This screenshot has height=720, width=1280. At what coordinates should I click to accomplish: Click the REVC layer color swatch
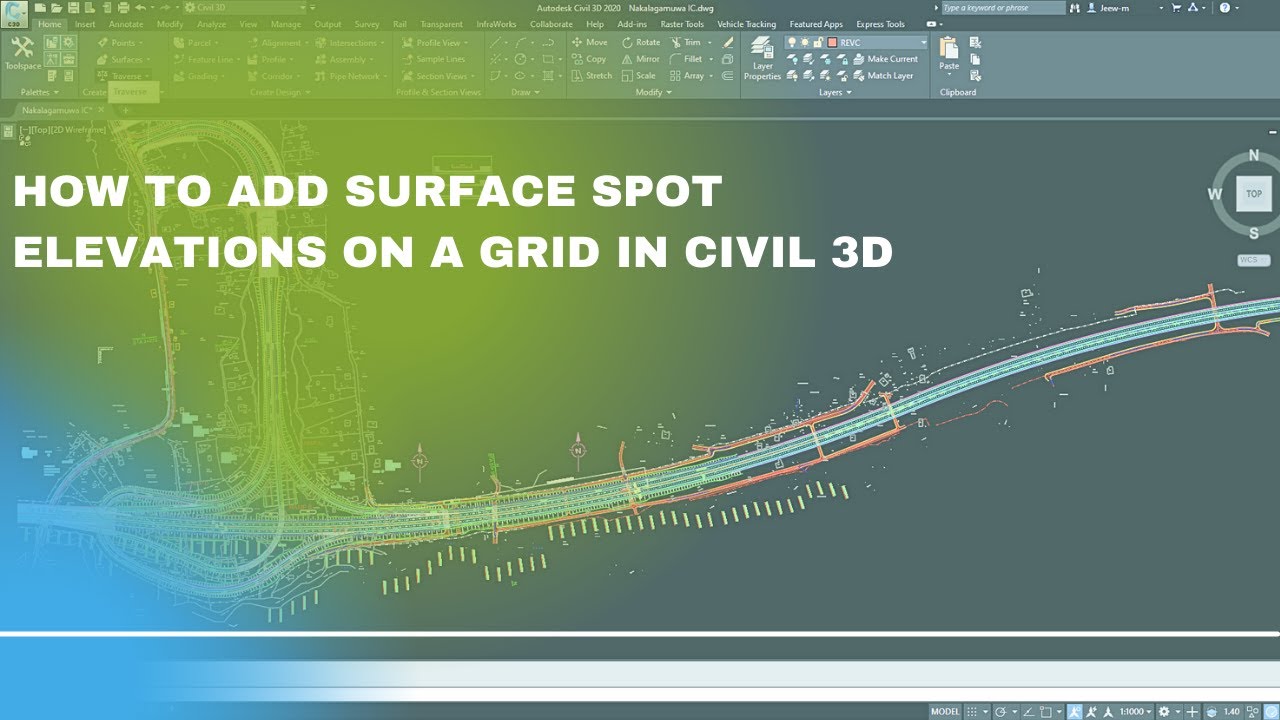(x=832, y=43)
